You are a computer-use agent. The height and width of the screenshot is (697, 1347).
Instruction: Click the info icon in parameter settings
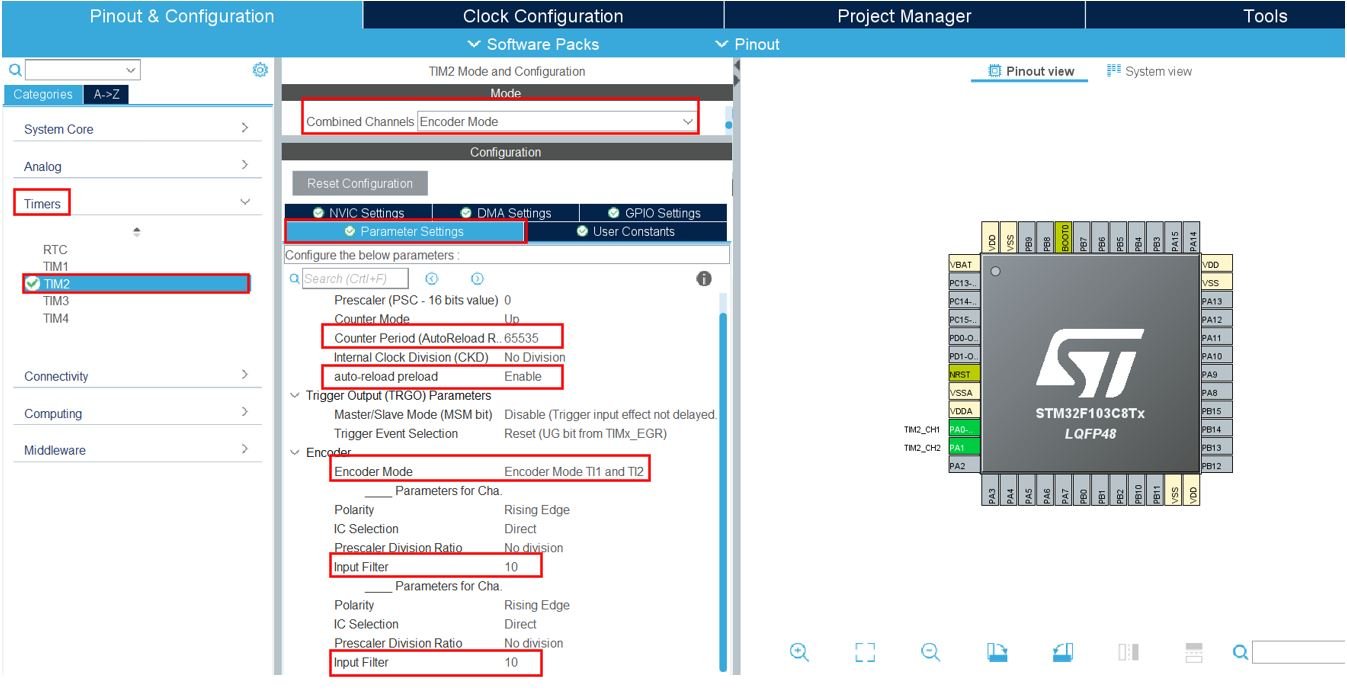tap(704, 279)
